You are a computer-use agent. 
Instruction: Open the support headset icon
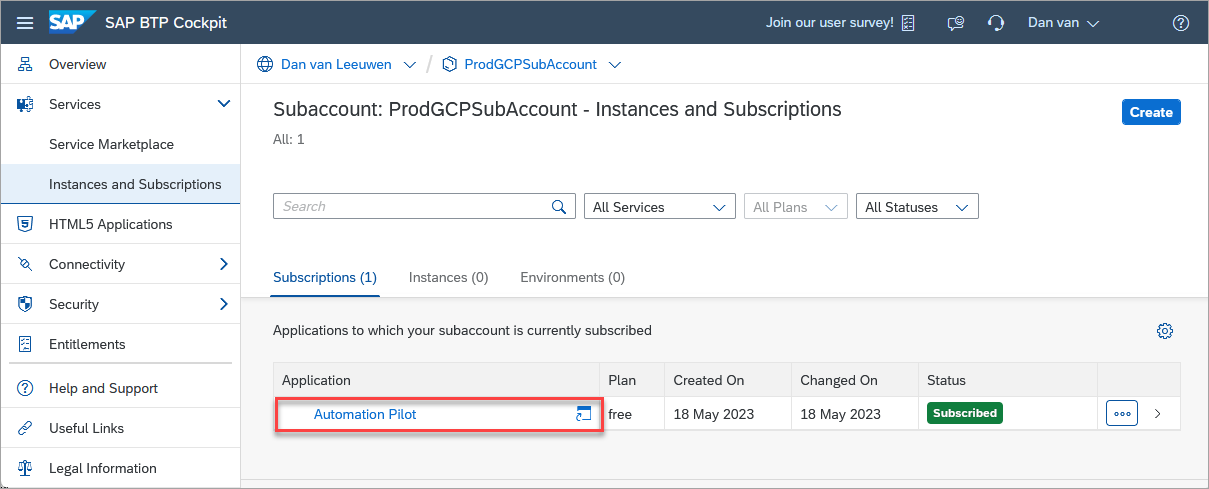click(x=995, y=22)
